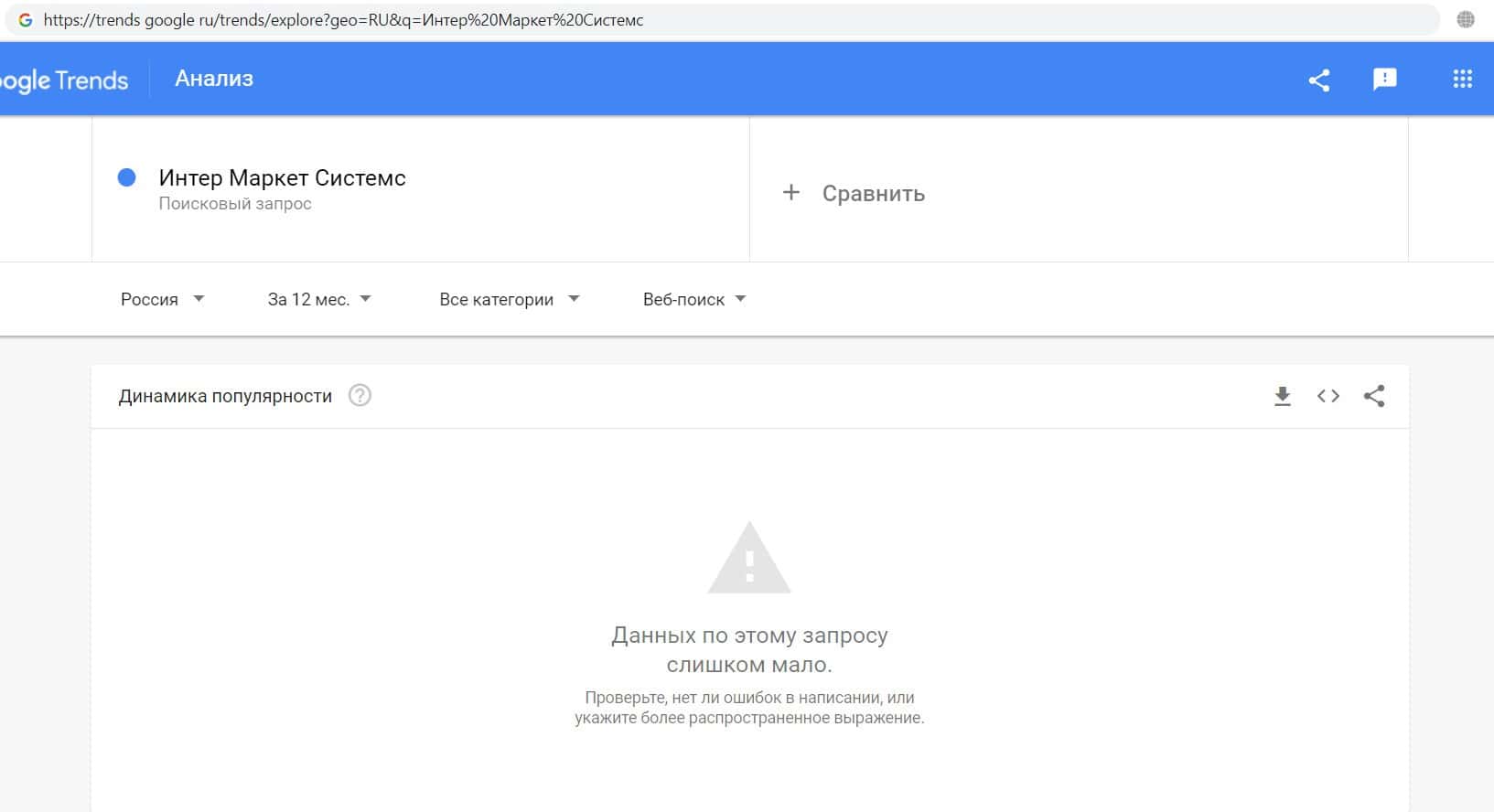Open the feedback icon in the header
The width and height of the screenshot is (1494, 812).
click(x=1385, y=80)
